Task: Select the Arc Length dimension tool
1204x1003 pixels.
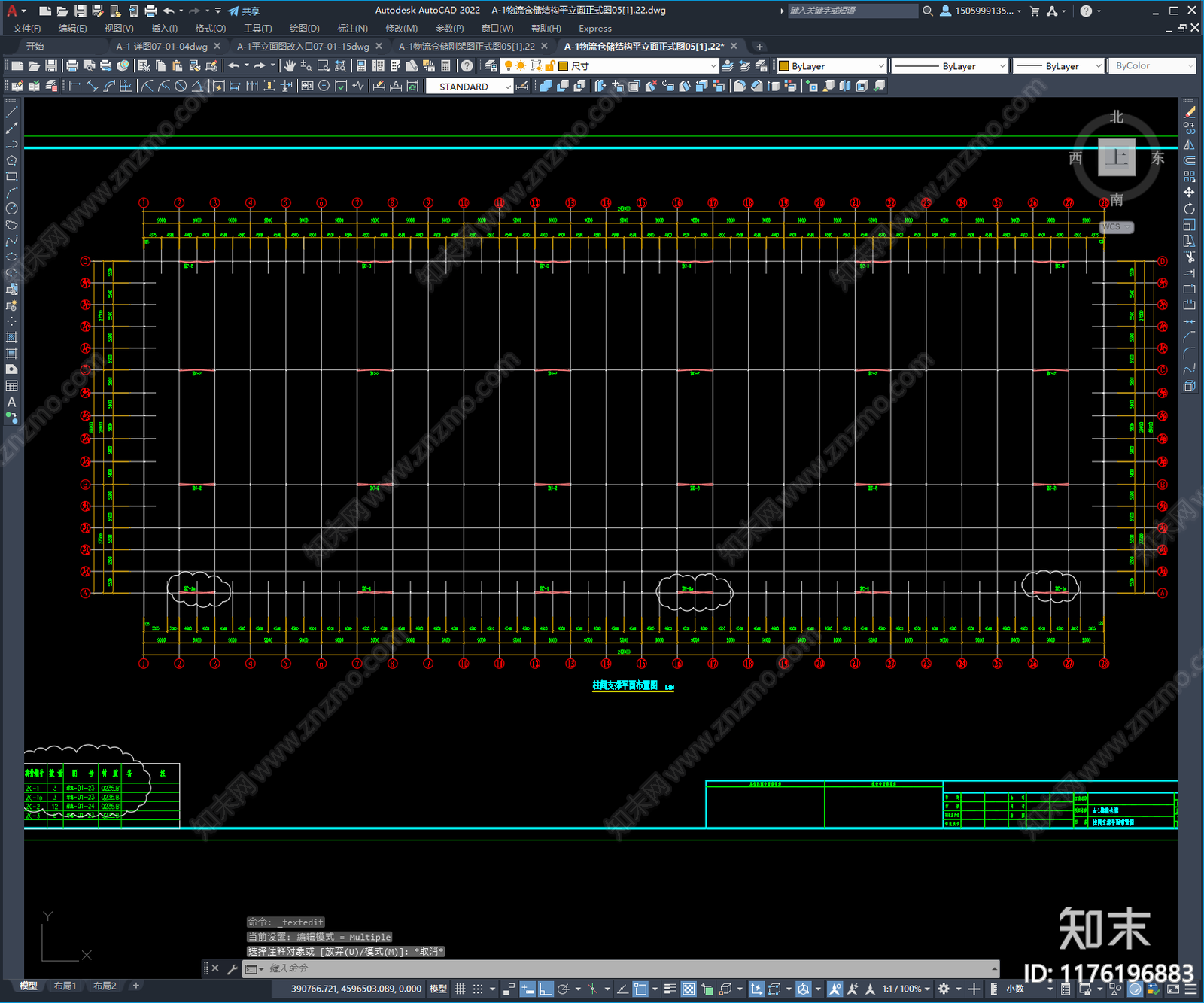Action: (109, 86)
